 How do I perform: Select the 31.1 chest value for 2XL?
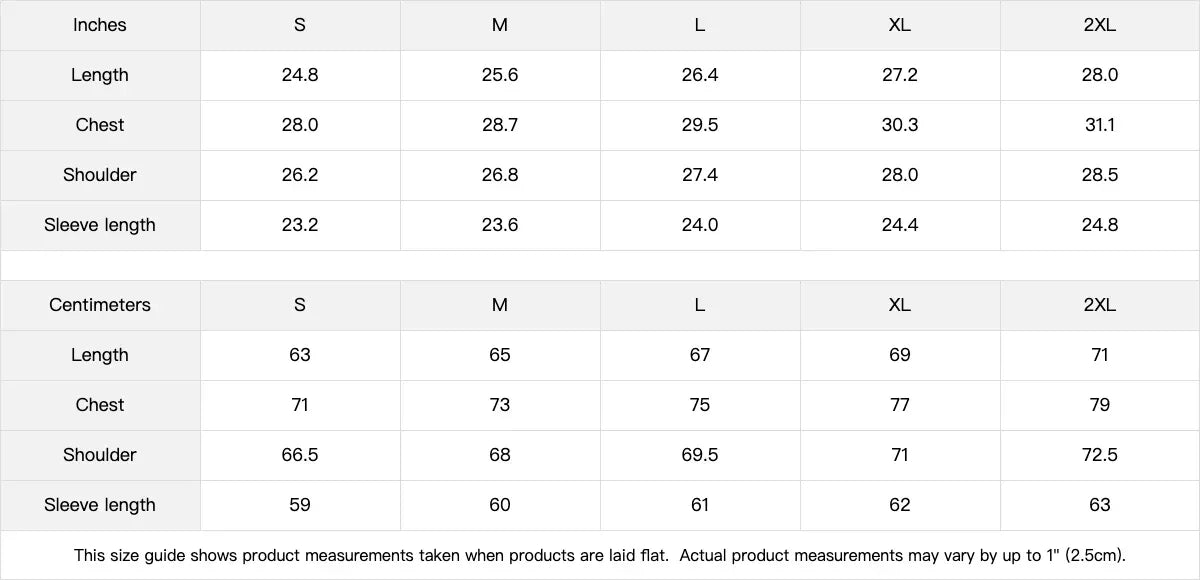coord(1099,125)
